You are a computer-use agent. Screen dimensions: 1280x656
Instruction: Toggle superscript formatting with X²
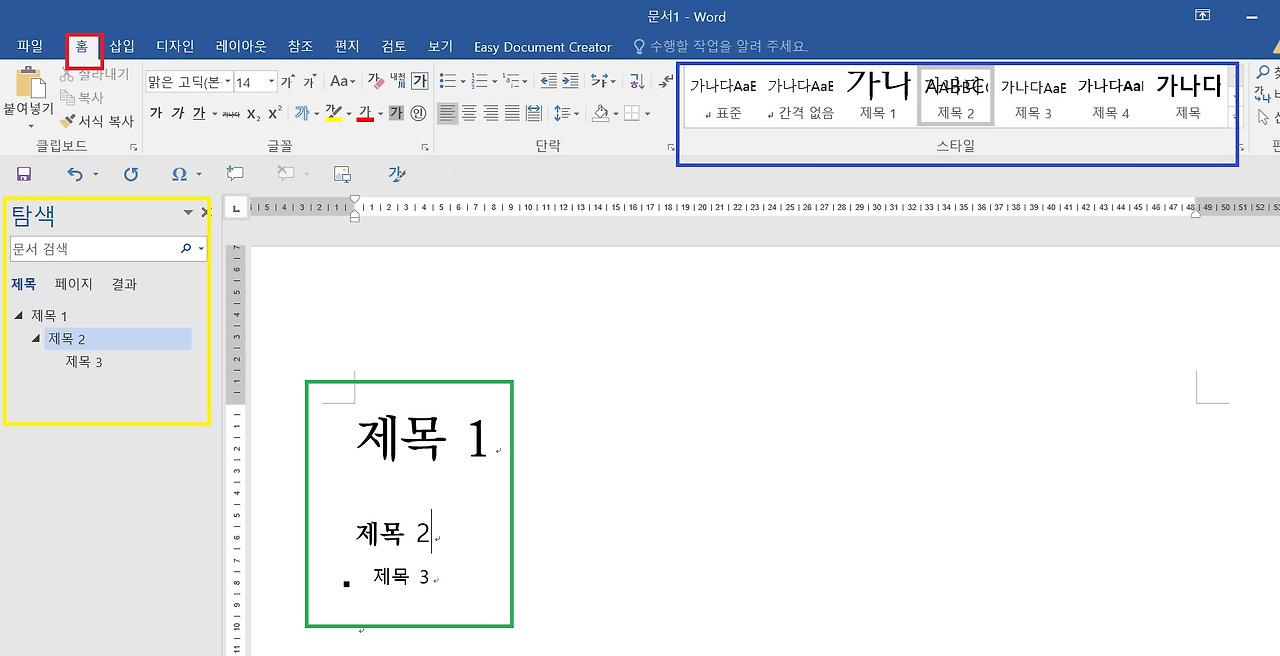[273, 113]
